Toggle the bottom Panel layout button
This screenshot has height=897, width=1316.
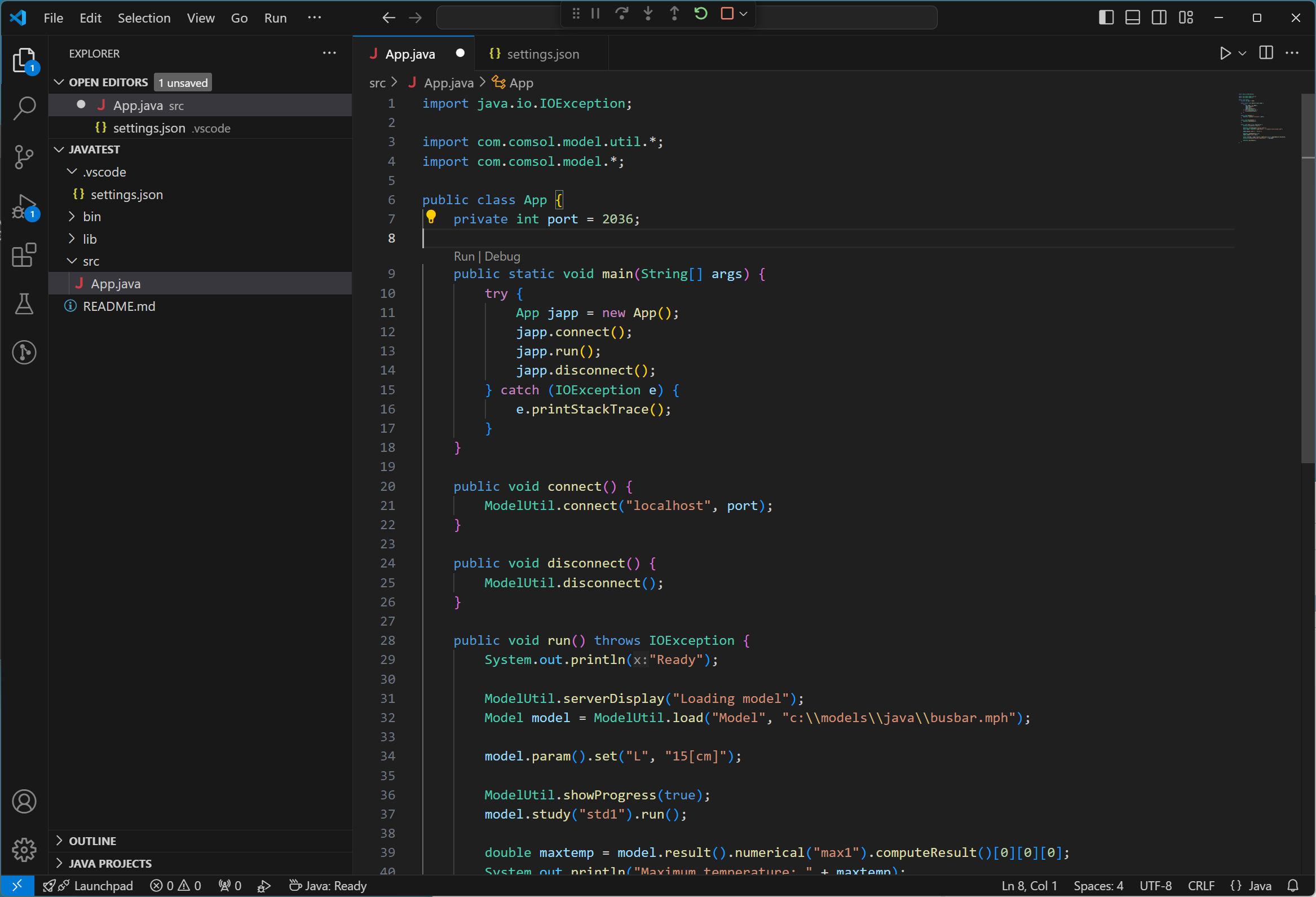(1133, 17)
